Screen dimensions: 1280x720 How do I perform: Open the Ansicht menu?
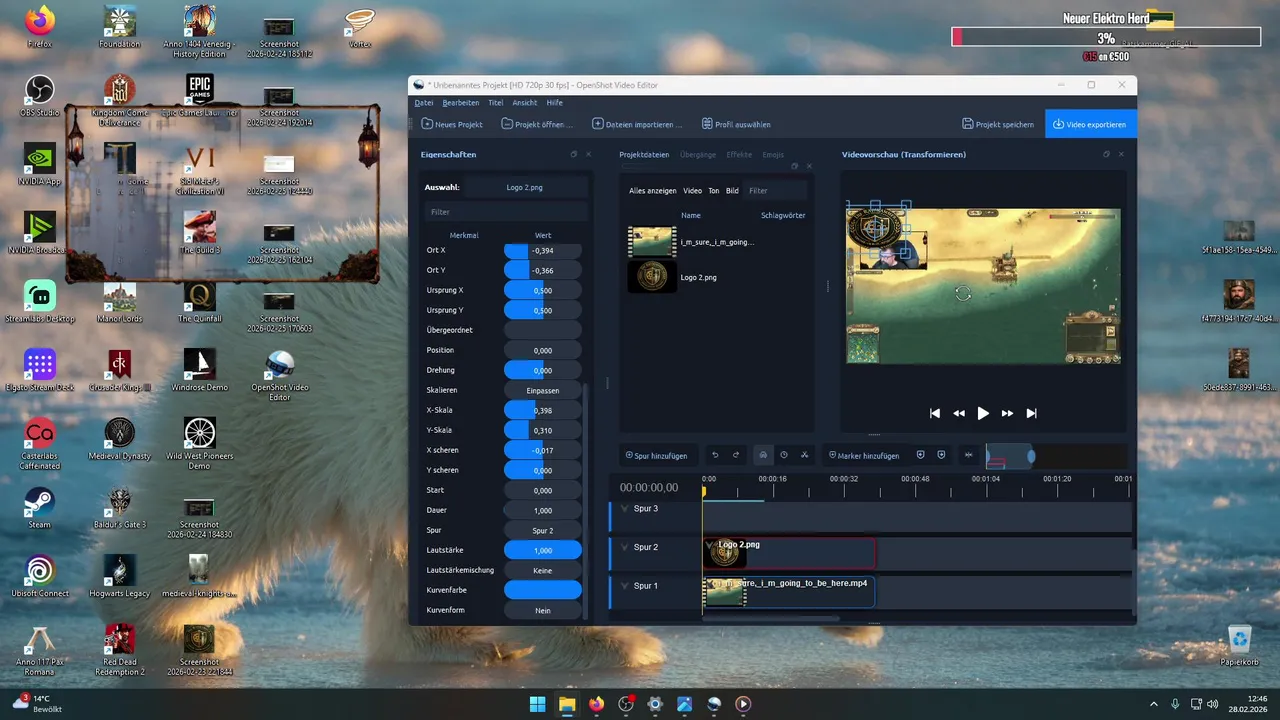point(525,103)
